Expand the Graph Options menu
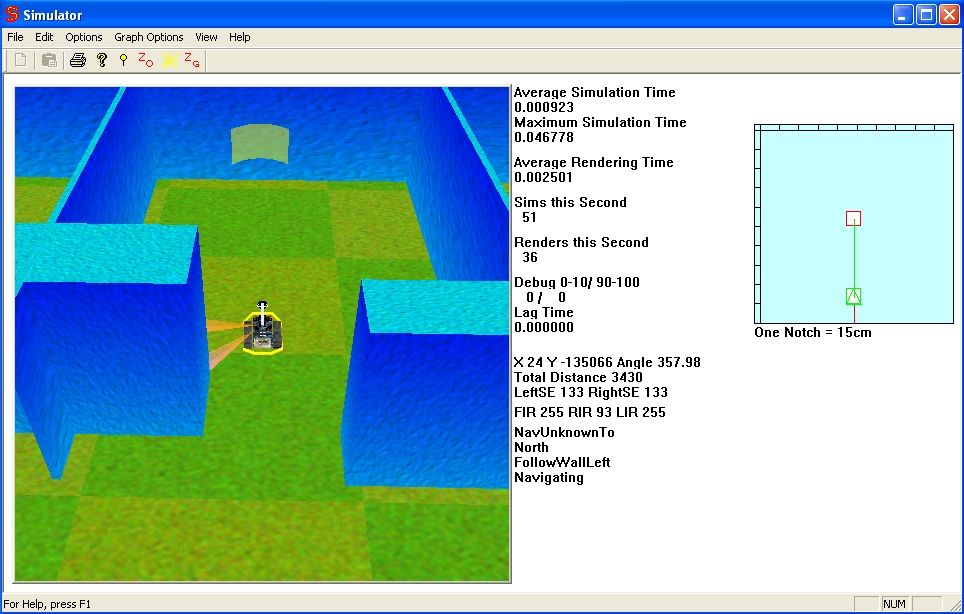This screenshot has height=614, width=964. pos(149,37)
